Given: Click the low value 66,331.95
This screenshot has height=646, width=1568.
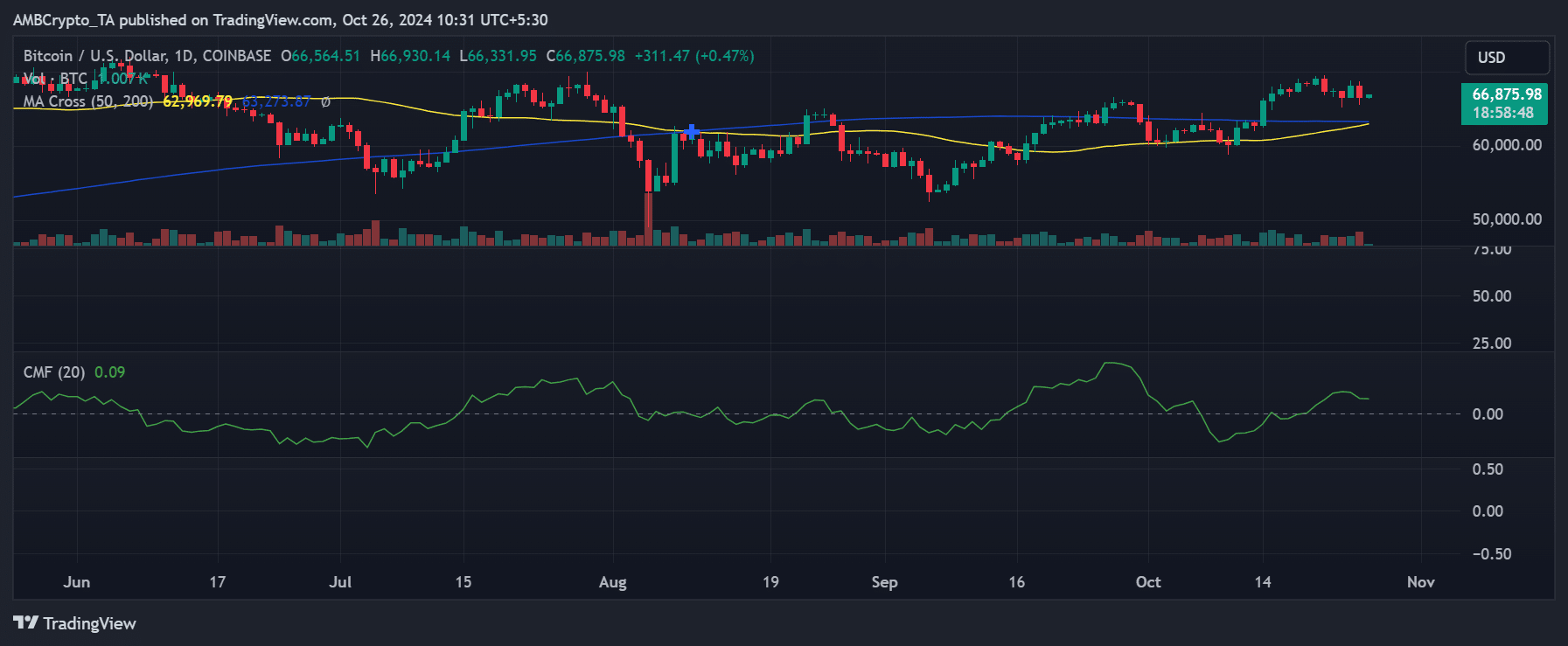Looking at the screenshot, I should click(503, 56).
